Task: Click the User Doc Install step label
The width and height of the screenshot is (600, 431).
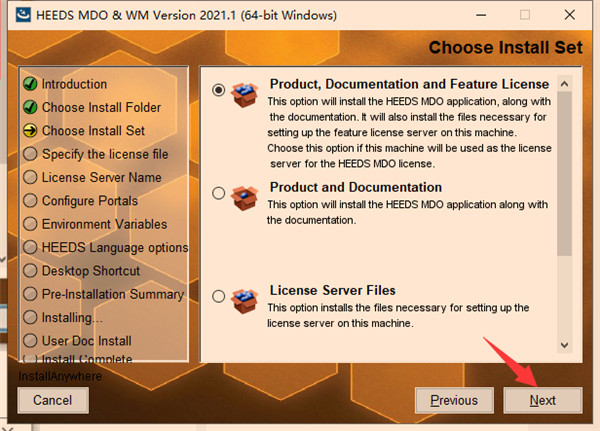Action: click(86, 341)
